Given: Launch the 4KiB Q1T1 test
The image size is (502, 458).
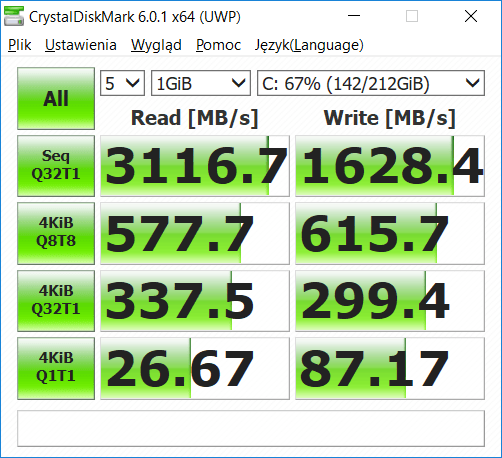Looking at the screenshot, I should tap(56, 368).
